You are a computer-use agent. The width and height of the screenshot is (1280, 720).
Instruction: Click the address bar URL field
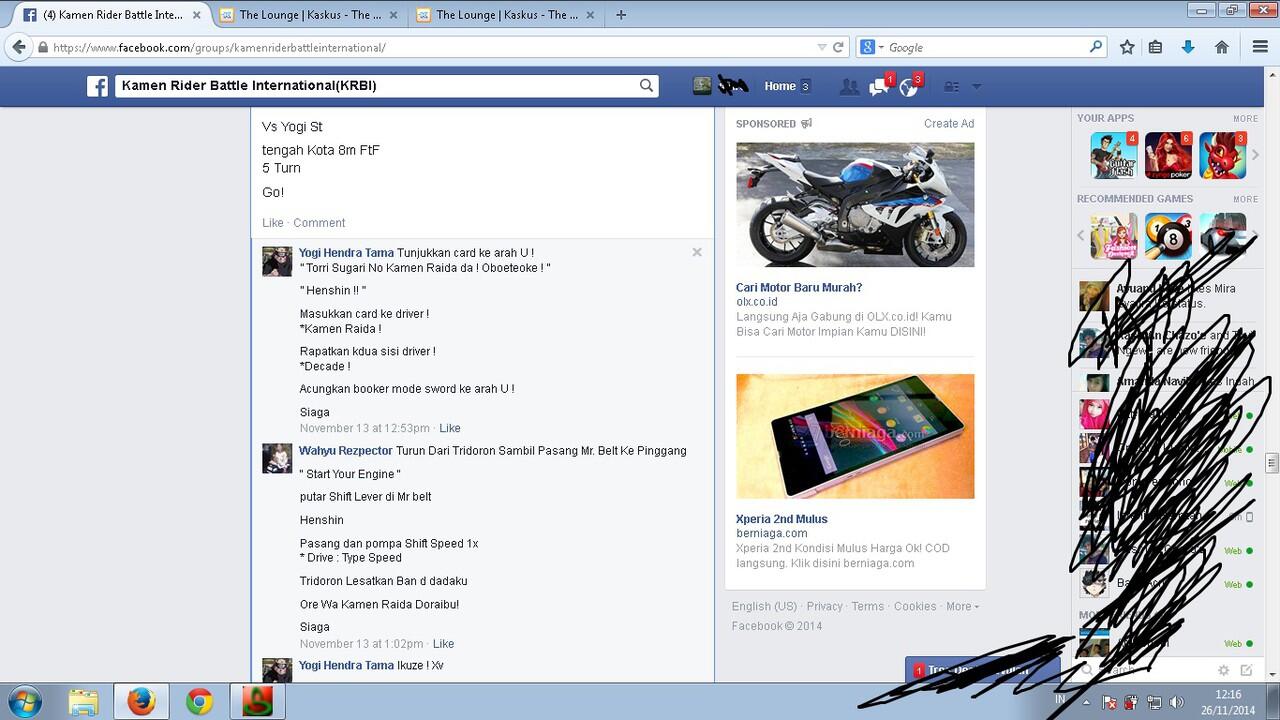pos(430,47)
